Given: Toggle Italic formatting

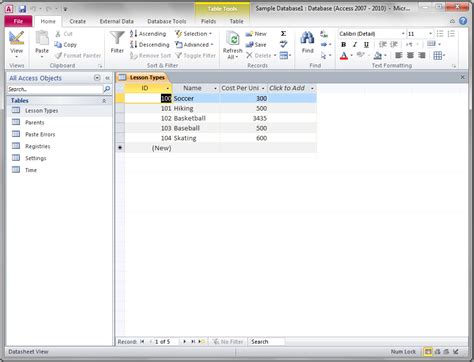Looking at the screenshot, I should pos(355,44).
